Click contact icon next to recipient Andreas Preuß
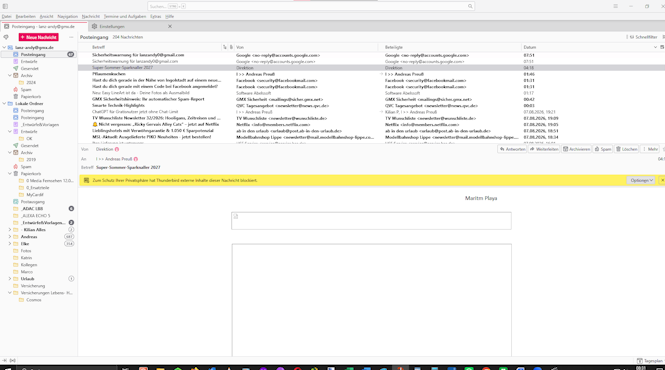The width and height of the screenshot is (665, 370). tap(136, 159)
